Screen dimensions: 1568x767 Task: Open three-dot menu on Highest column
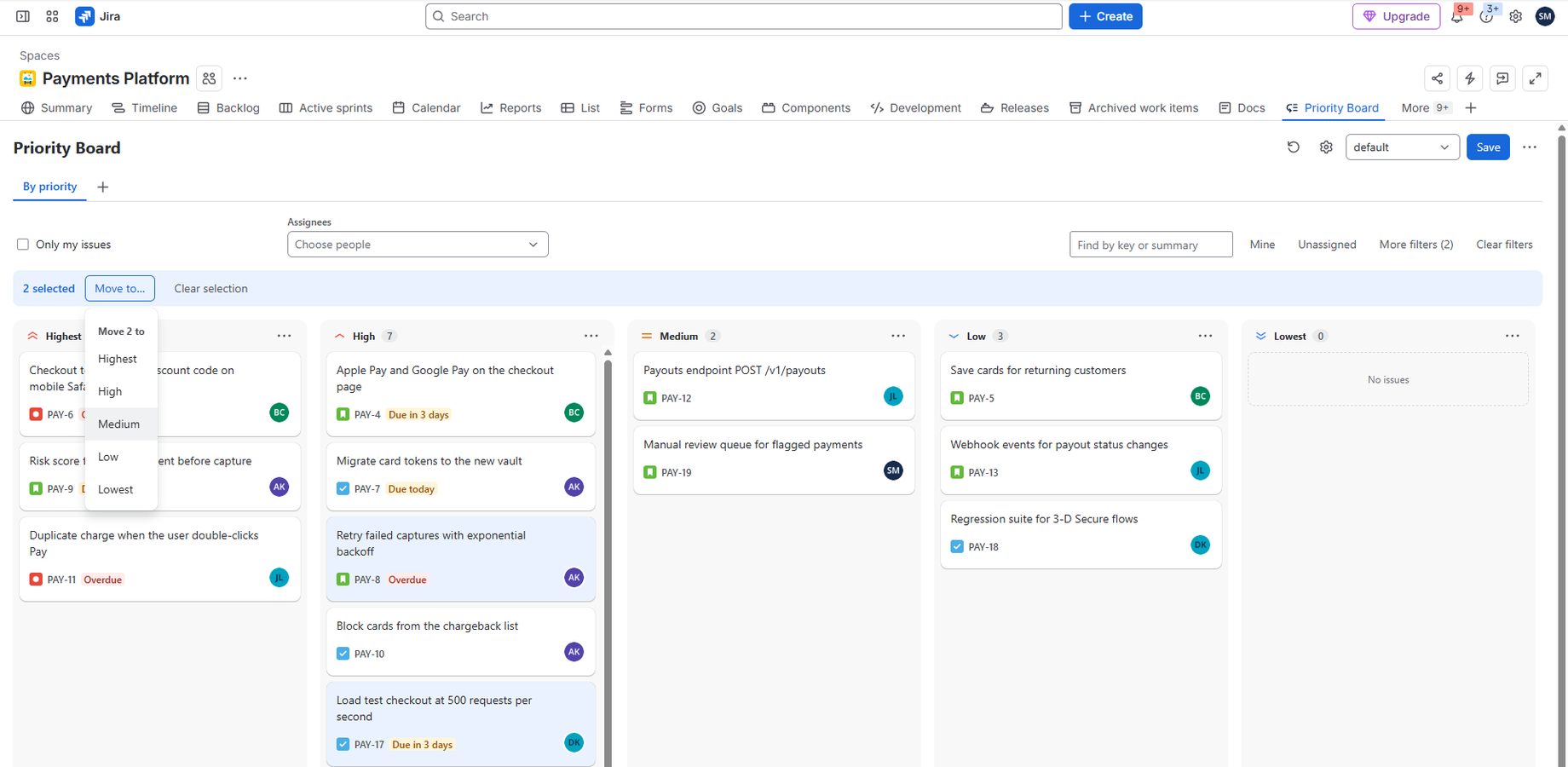tap(284, 336)
